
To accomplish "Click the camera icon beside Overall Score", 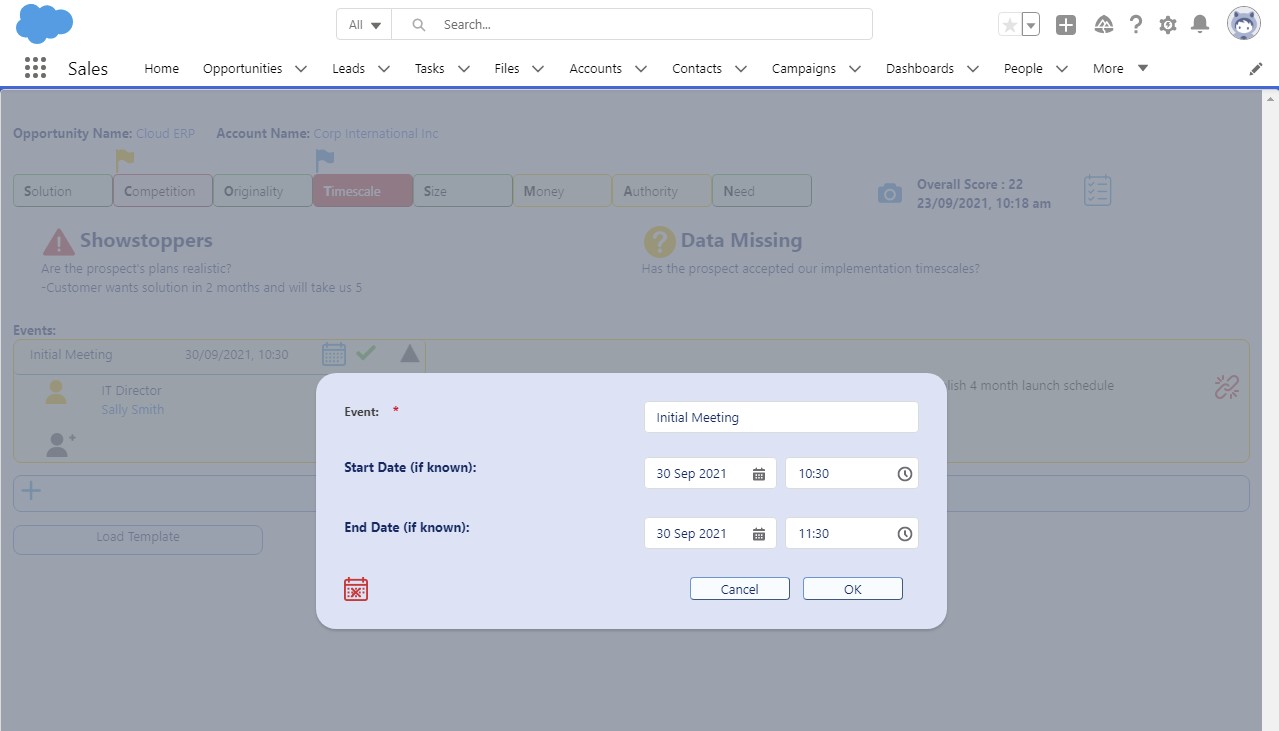I will [889, 191].
